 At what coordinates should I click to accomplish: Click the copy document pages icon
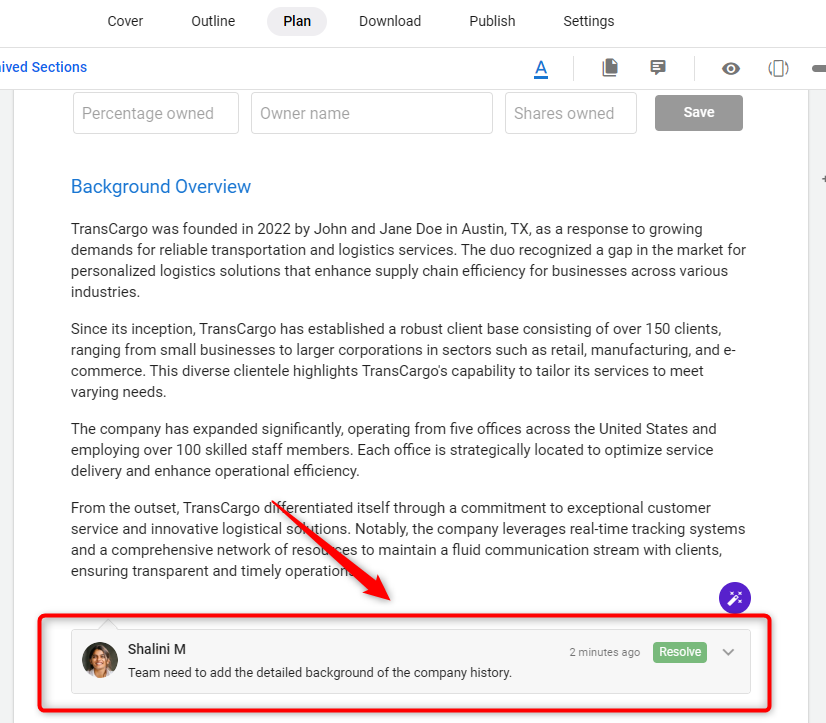(609, 67)
